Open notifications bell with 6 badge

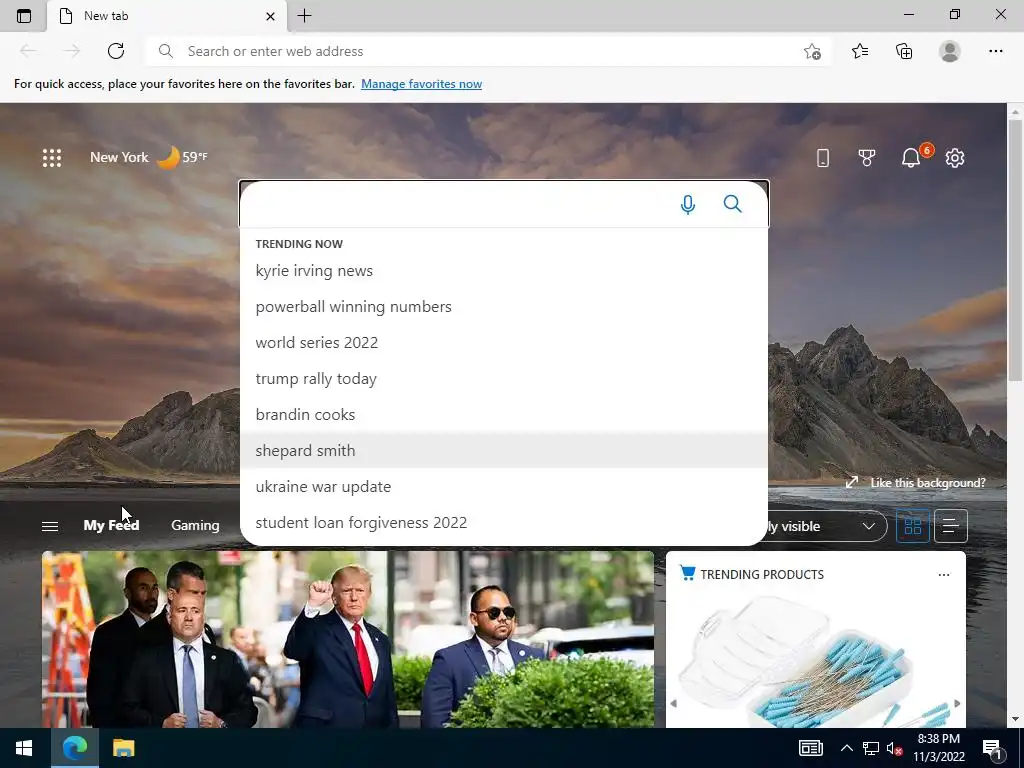911,157
